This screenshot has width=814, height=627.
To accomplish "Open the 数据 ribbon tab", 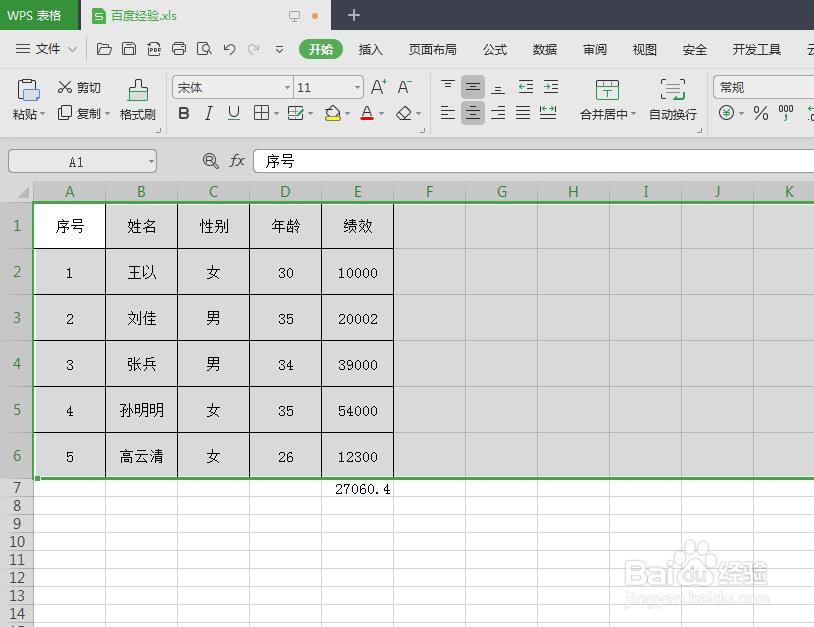I will pos(545,49).
